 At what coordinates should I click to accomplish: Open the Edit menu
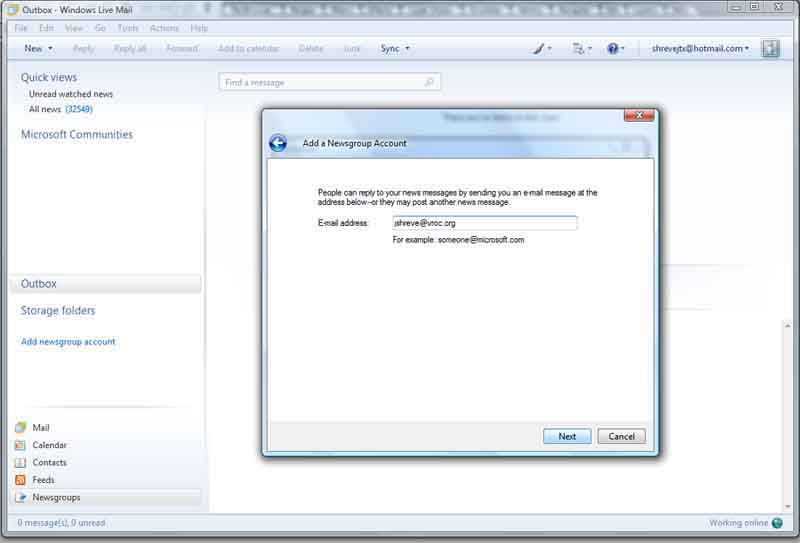pyautogui.click(x=46, y=28)
